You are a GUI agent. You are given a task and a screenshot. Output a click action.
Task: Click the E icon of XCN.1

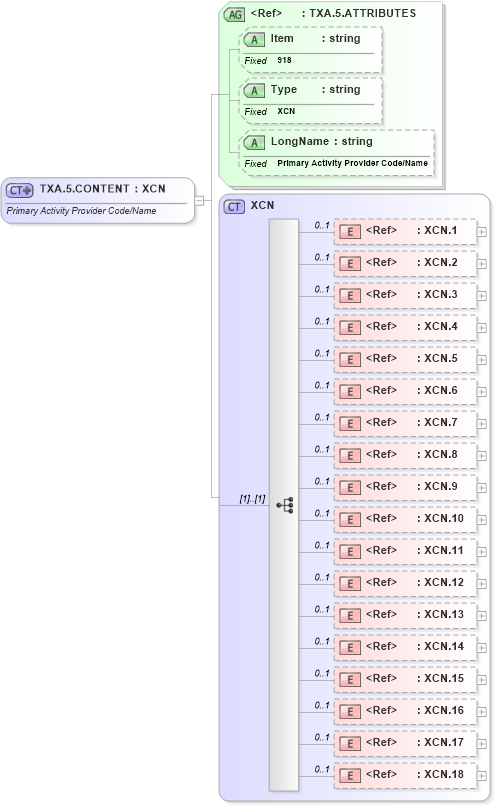pyautogui.click(x=350, y=232)
